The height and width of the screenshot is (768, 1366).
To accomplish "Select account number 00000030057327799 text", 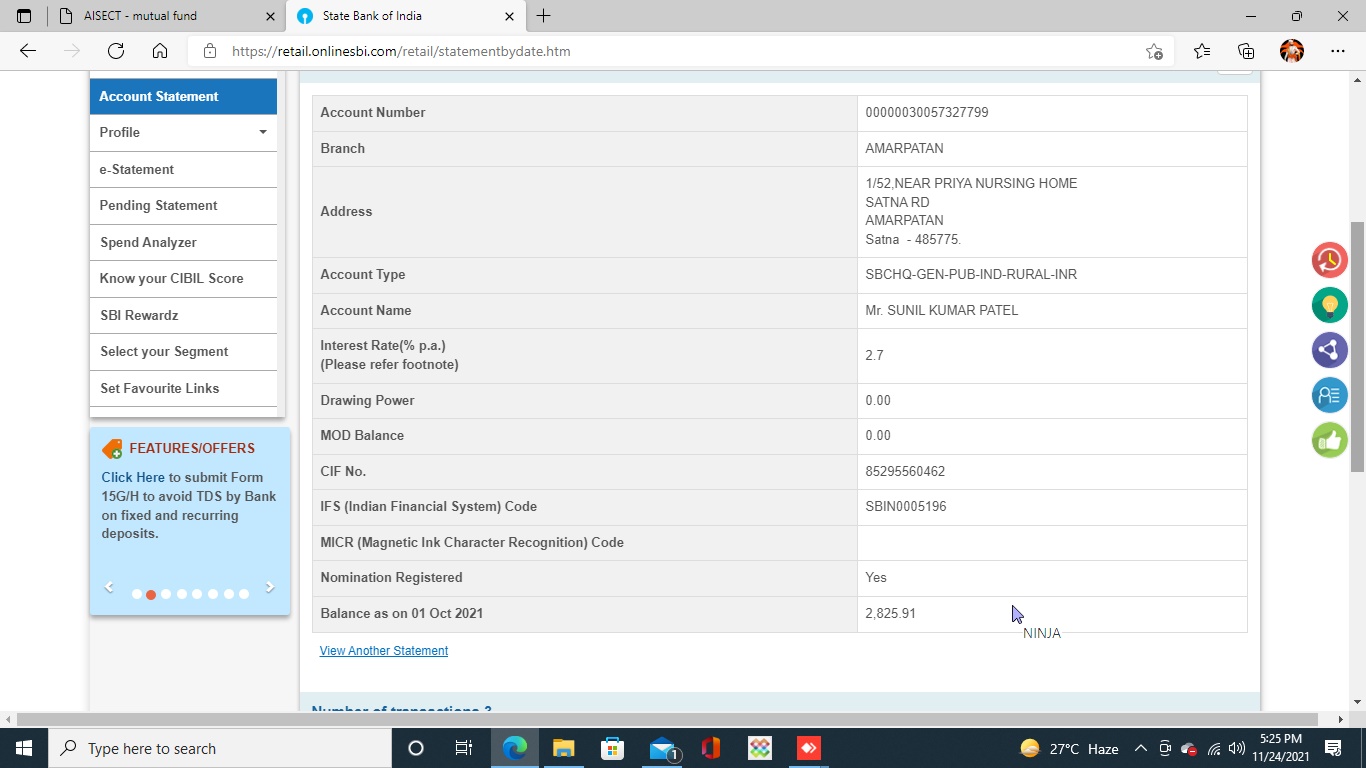I will pyautogui.click(x=927, y=112).
